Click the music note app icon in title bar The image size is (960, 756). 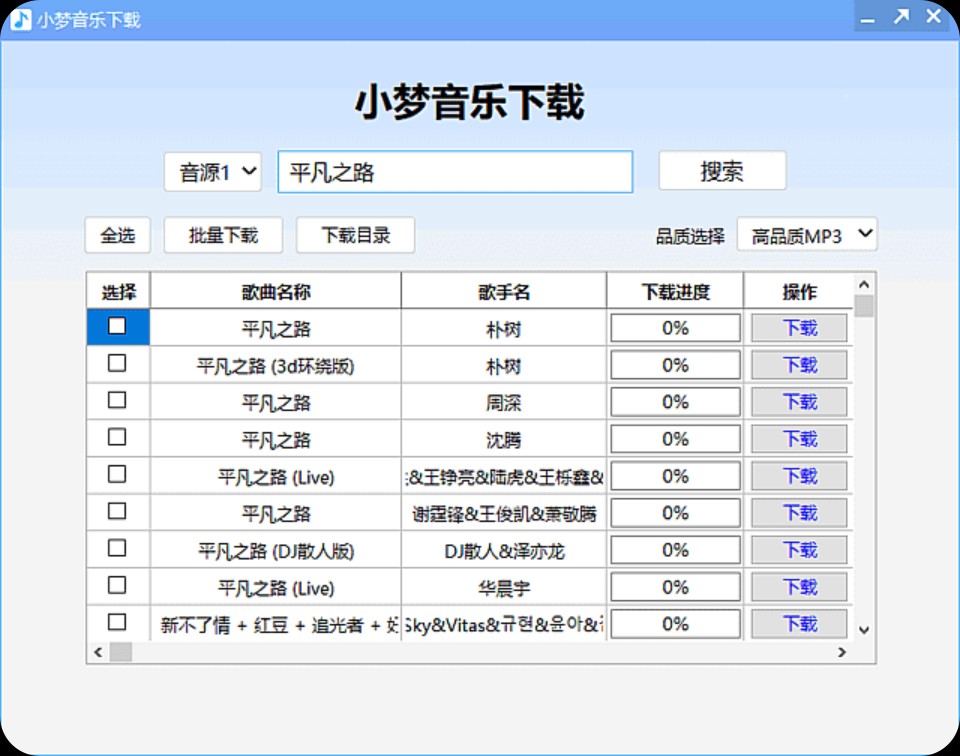click(x=21, y=20)
